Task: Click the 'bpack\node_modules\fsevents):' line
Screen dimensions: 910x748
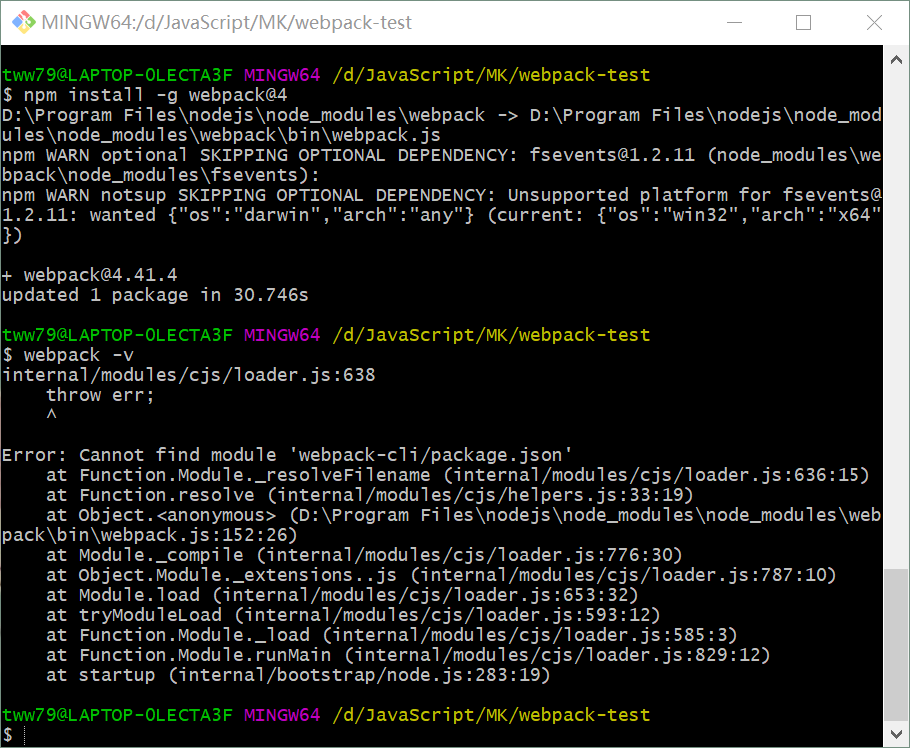Action: 160,175
